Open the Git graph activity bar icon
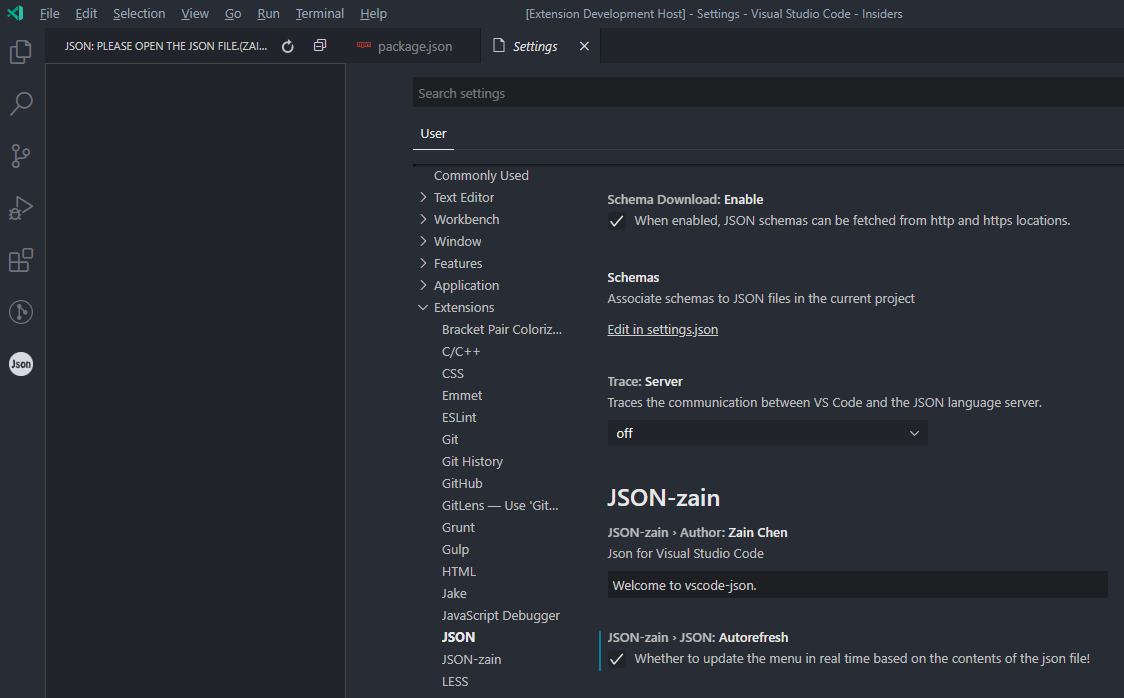The height and width of the screenshot is (698, 1124). [21, 312]
